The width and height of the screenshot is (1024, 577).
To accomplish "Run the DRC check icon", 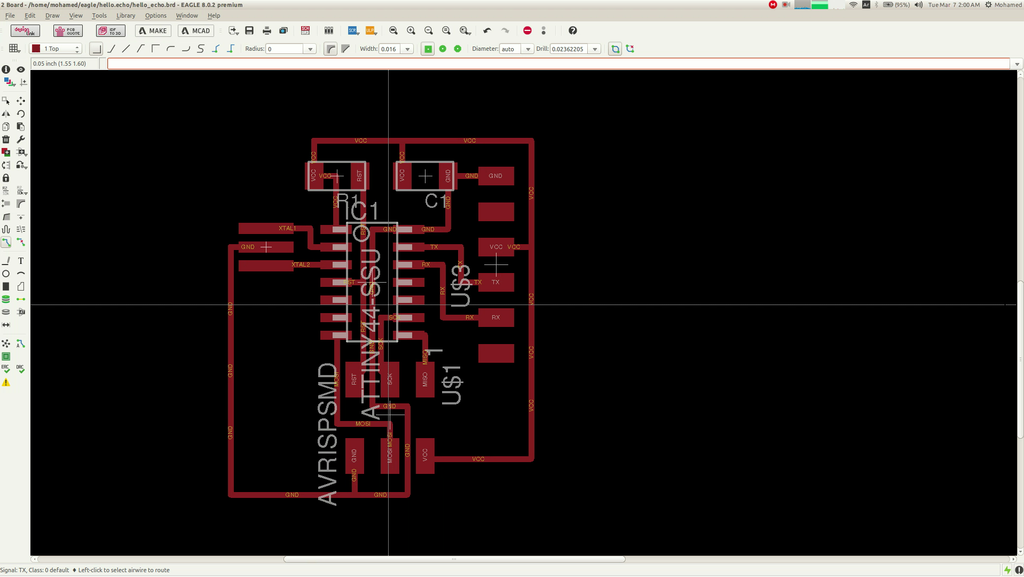I will (21, 369).
